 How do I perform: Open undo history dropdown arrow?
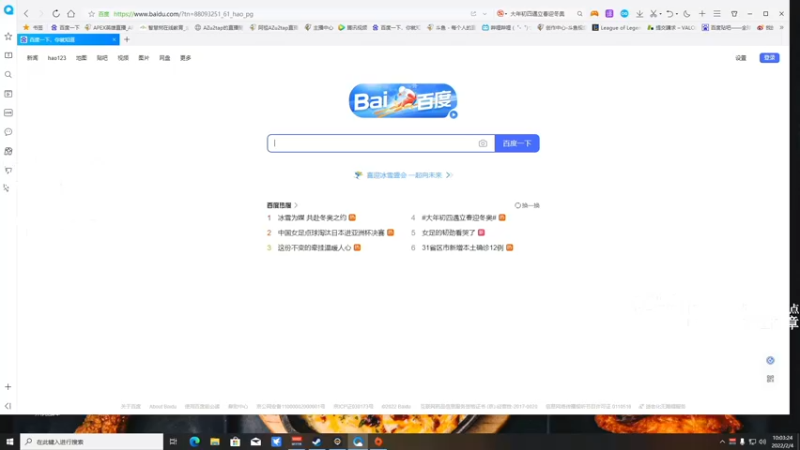click(x=677, y=14)
